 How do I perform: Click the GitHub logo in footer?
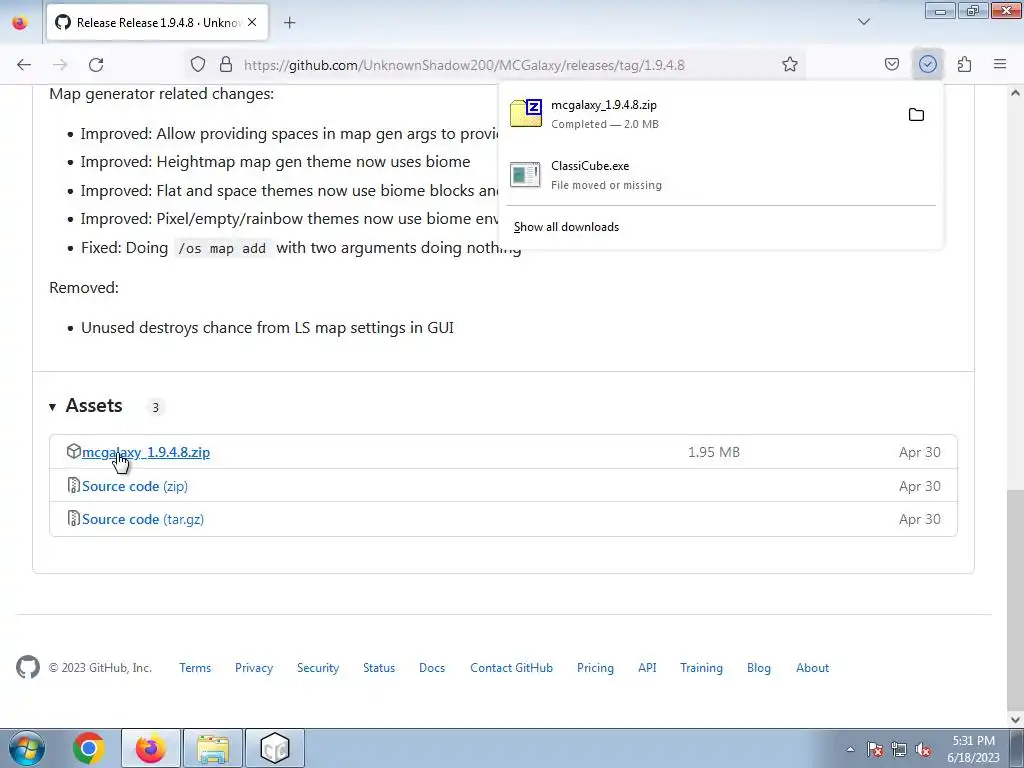coord(27,667)
